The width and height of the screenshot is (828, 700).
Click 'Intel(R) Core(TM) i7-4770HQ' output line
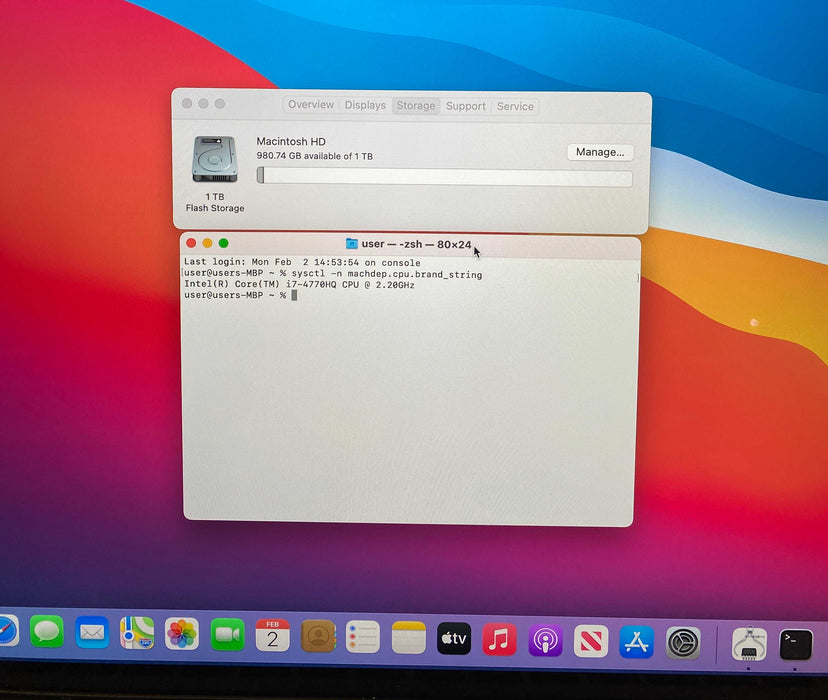[x=299, y=285]
